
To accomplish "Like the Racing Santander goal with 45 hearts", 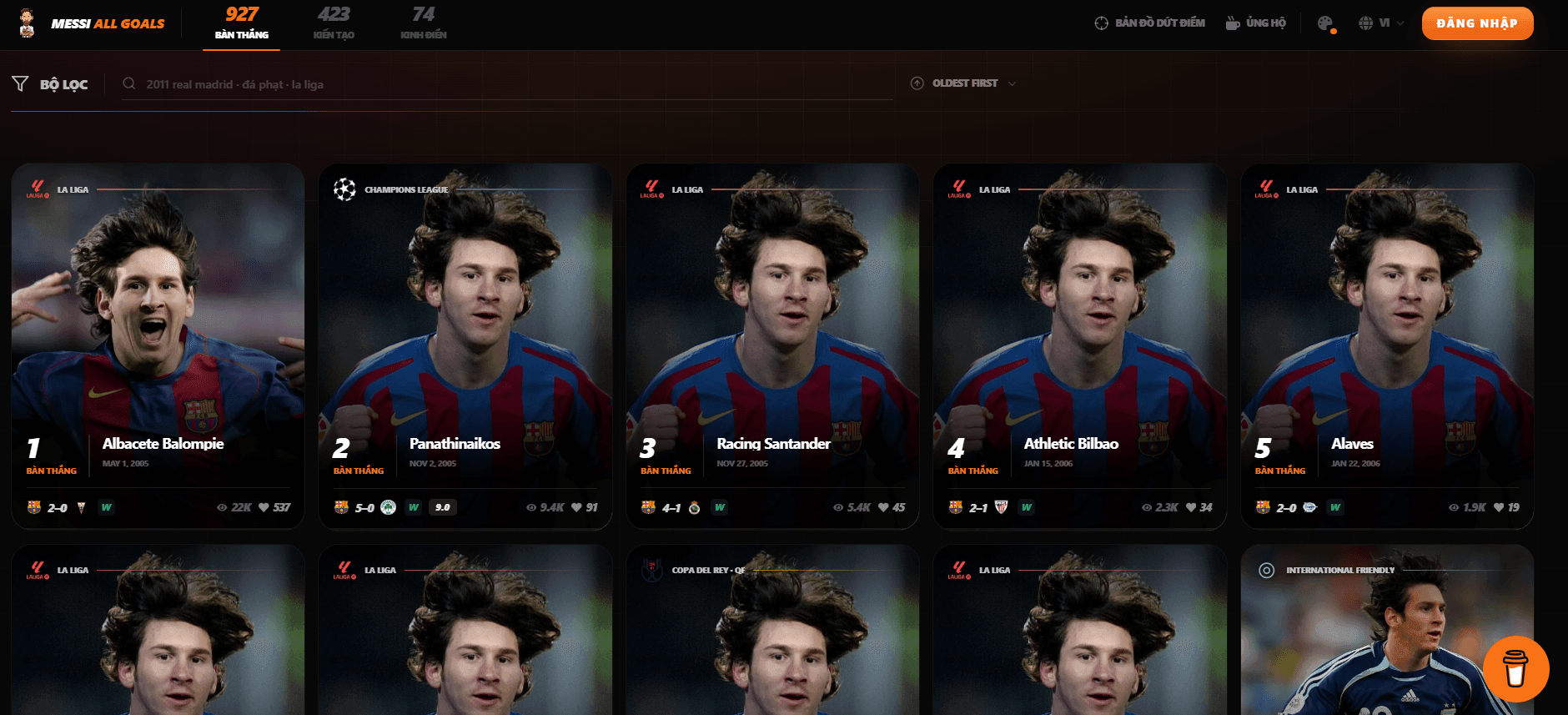I will tap(883, 507).
